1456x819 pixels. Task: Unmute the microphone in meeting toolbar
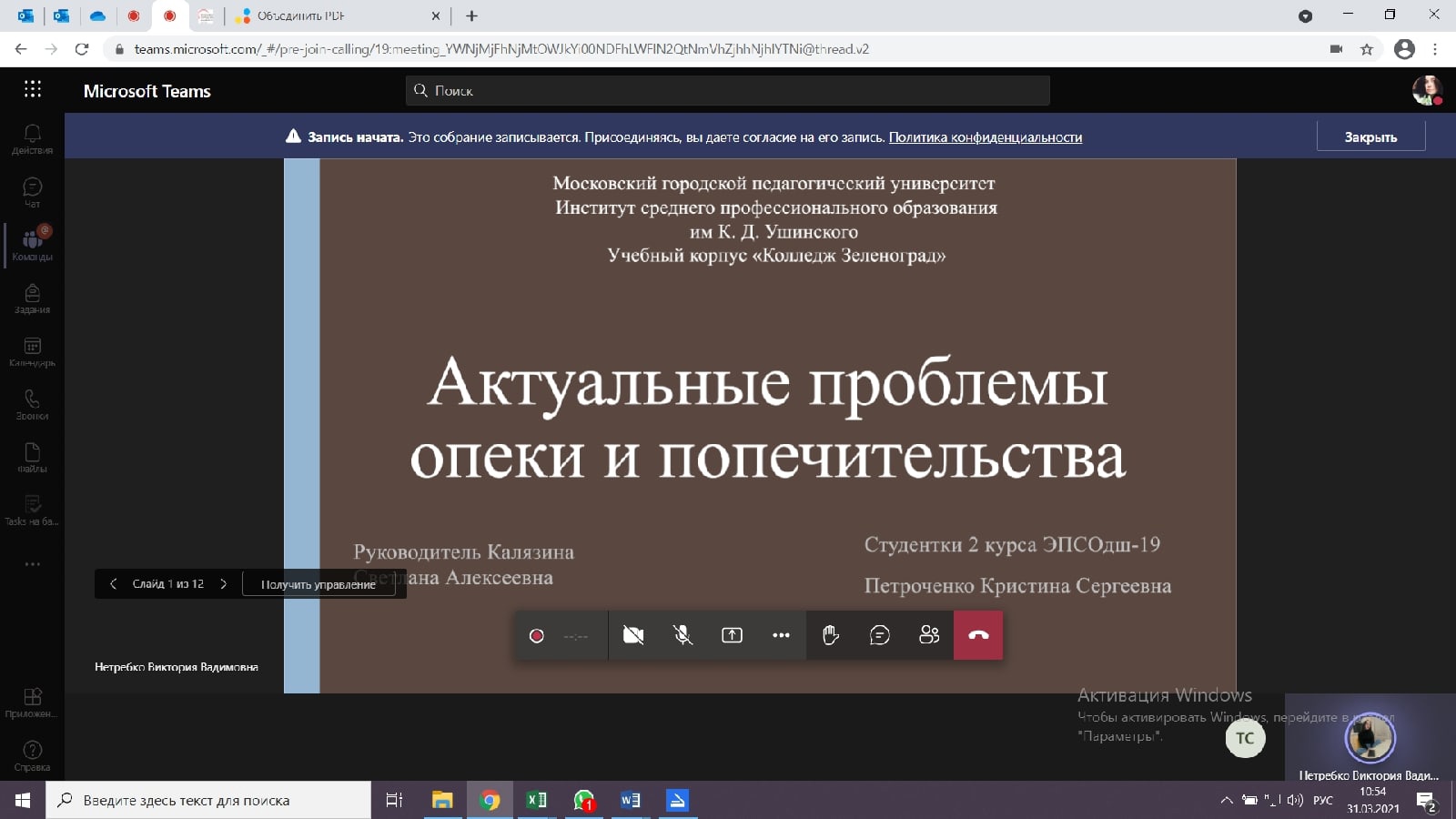pos(682,635)
